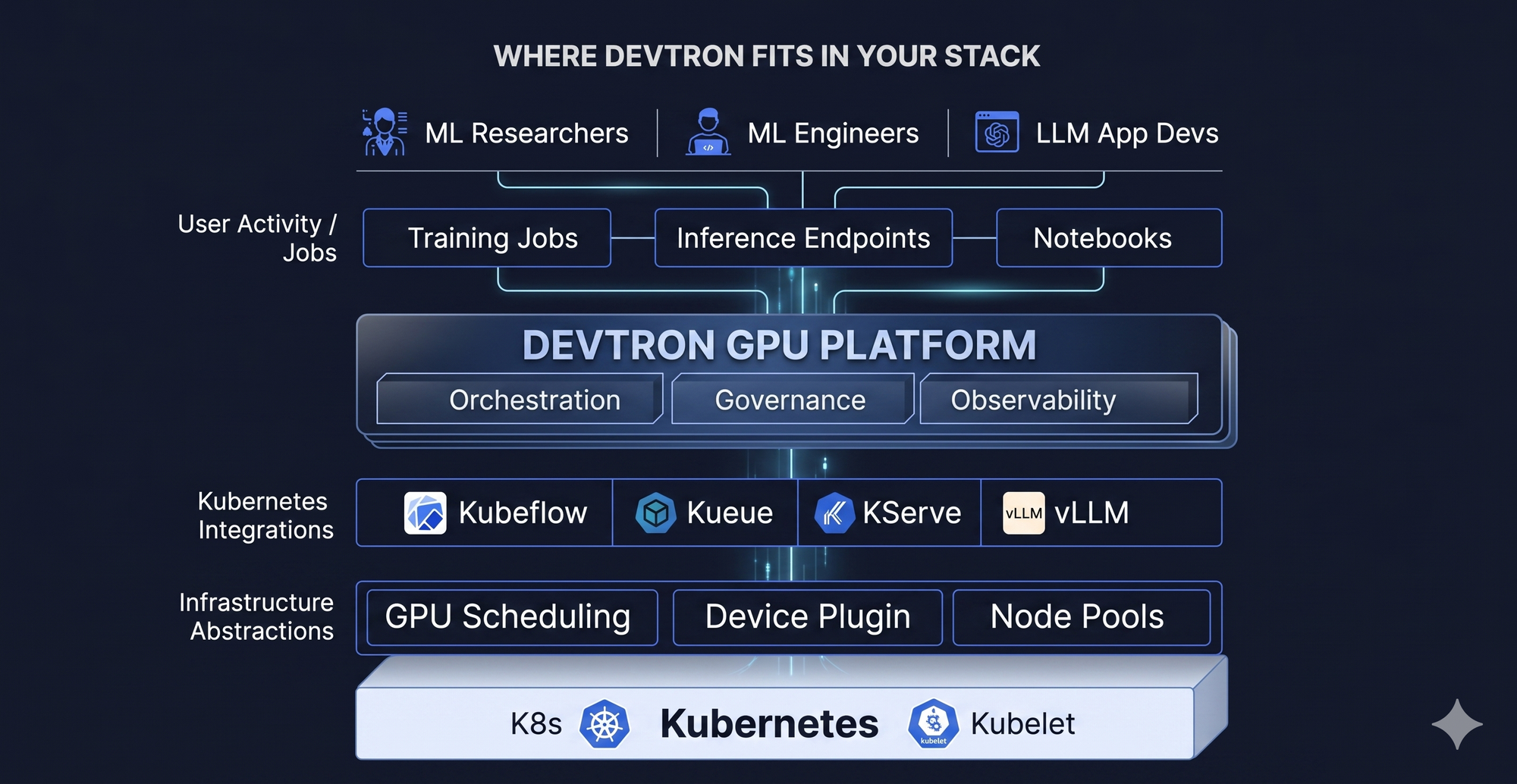1517x784 pixels.
Task: Select the Inference Endpoints box
Action: 803,238
